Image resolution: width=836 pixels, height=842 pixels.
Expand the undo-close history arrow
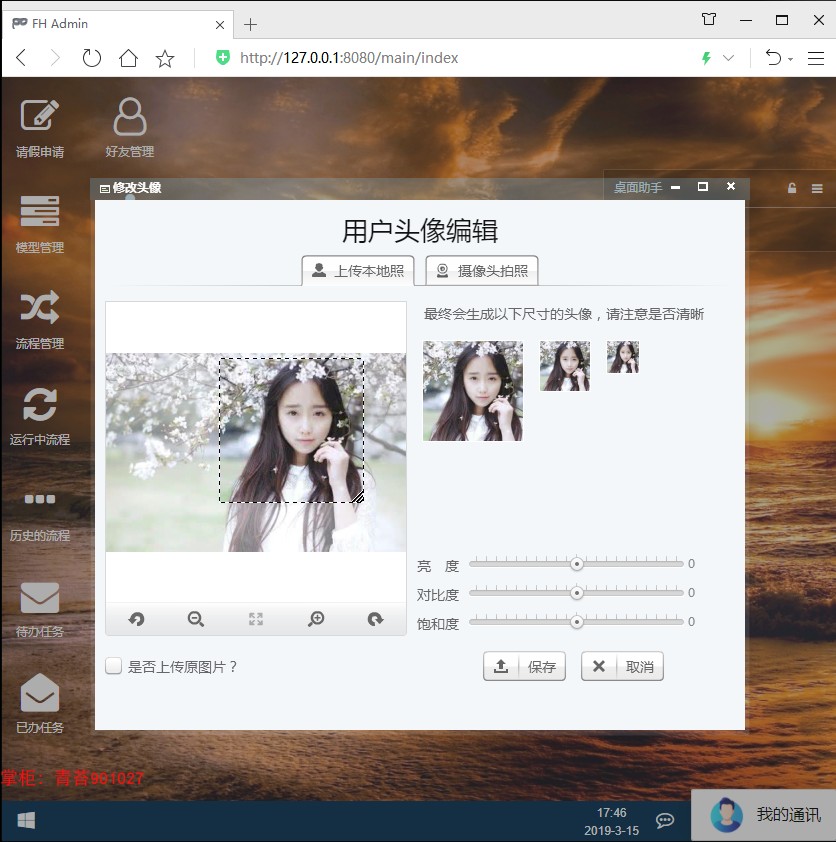click(790, 59)
